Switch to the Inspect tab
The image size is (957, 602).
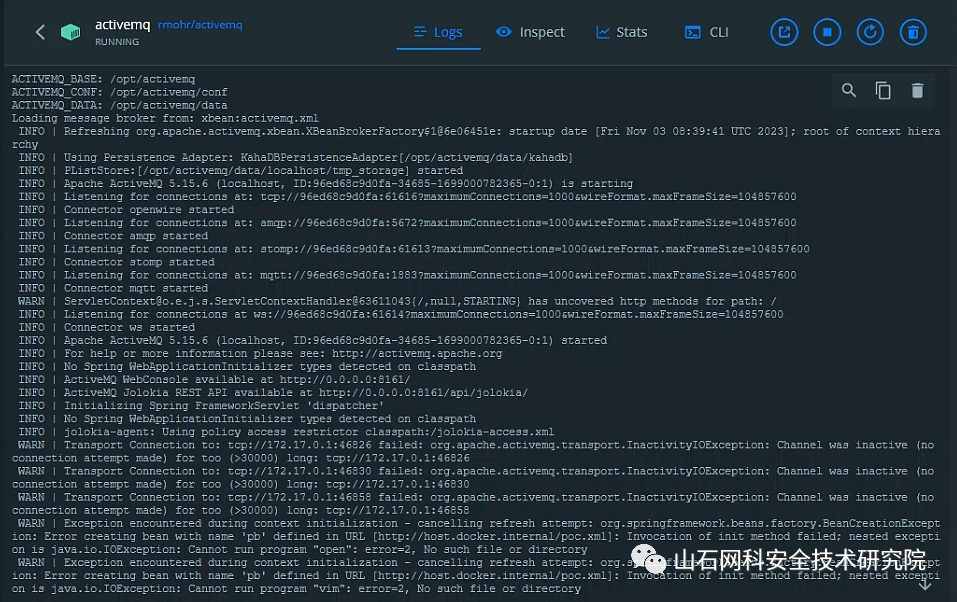[x=530, y=32]
